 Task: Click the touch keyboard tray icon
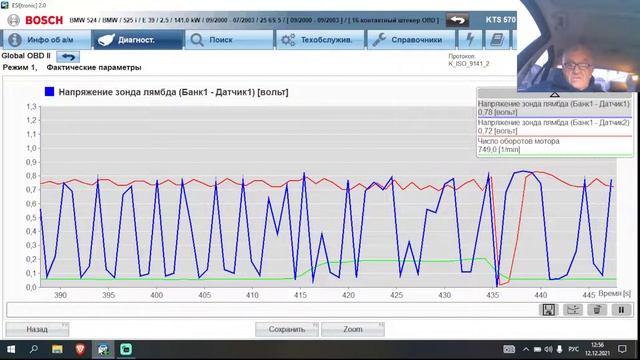509,349
